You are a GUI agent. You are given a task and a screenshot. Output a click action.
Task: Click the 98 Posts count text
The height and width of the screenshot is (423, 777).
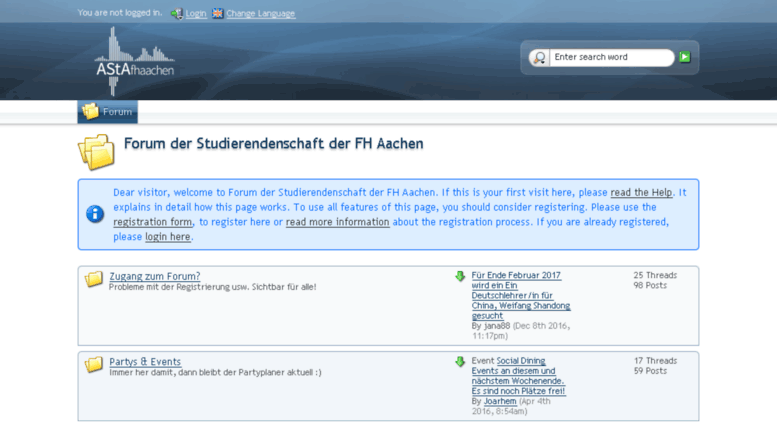(650, 286)
